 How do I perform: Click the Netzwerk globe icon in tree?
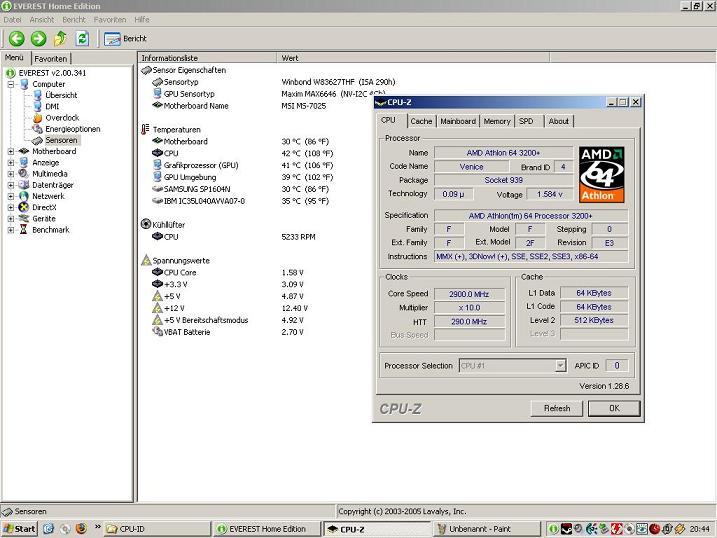[x=24, y=196]
